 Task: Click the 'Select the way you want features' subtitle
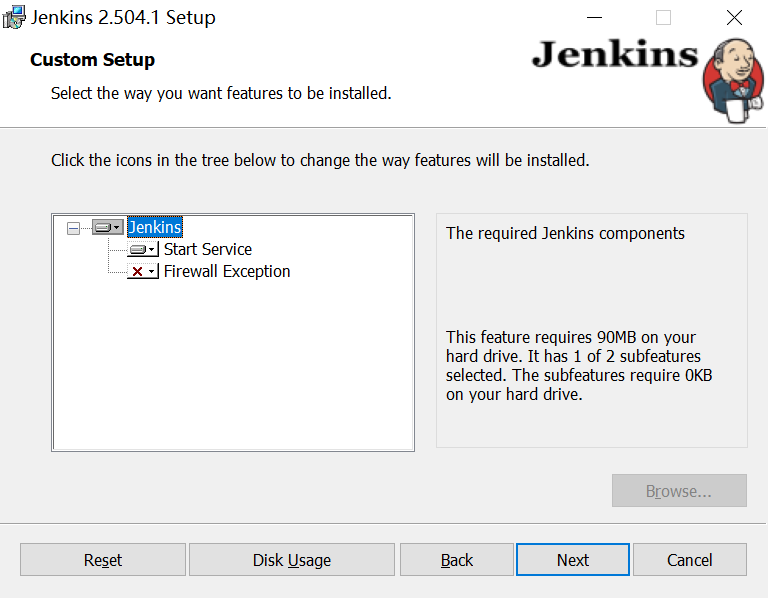click(221, 93)
